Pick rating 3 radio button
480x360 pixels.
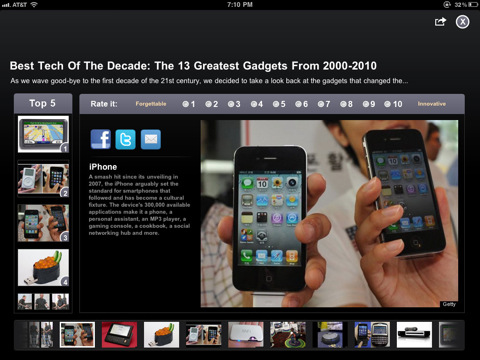tap(234, 104)
